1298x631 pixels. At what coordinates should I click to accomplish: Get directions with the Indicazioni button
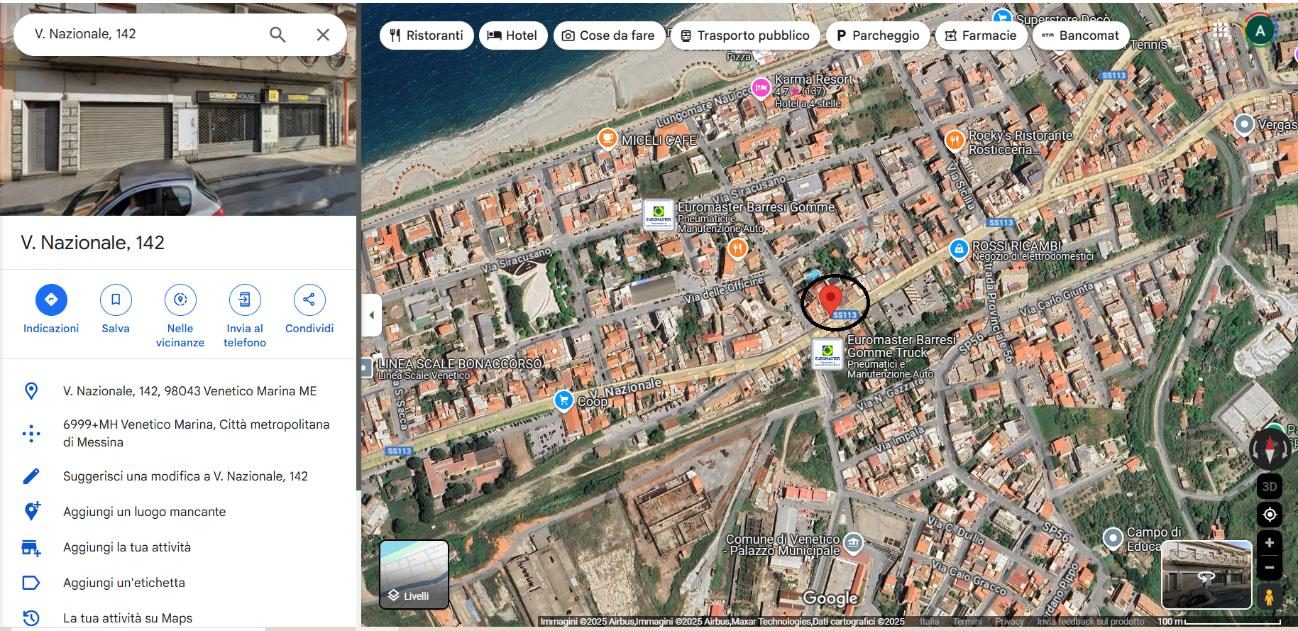[51, 310]
